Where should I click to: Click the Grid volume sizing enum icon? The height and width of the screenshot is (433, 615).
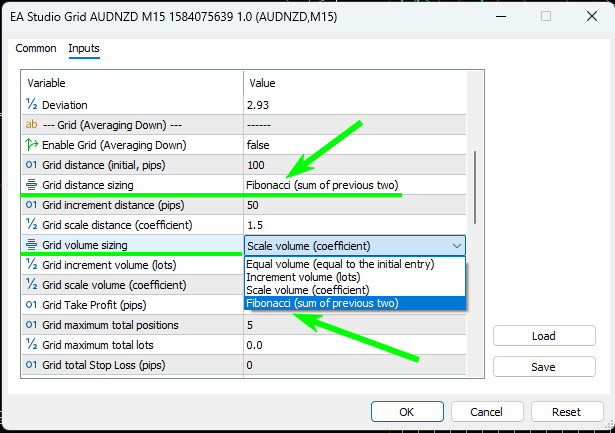[x=31, y=245]
